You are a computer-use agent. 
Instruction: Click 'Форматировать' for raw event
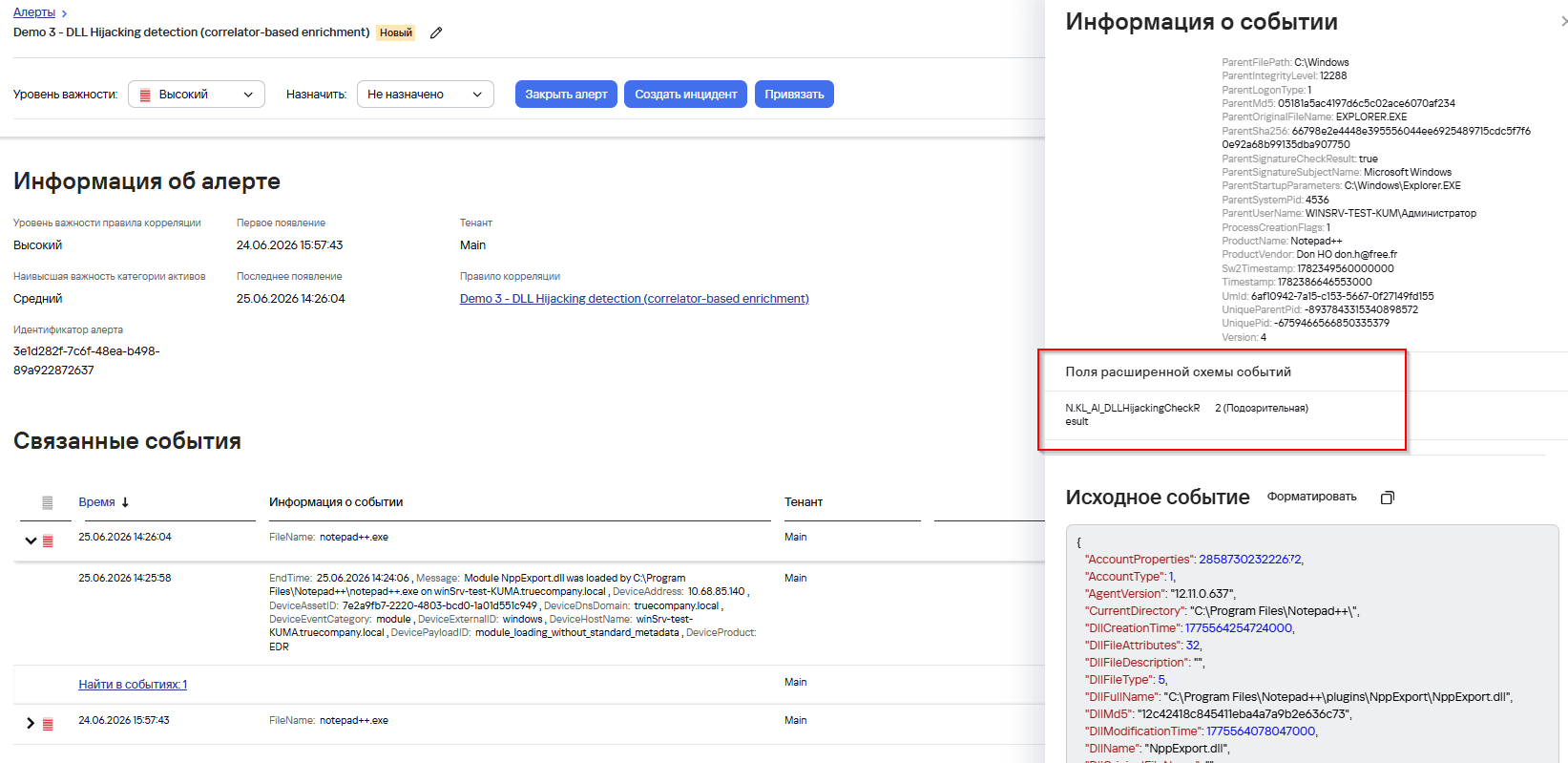(x=1311, y=497)
